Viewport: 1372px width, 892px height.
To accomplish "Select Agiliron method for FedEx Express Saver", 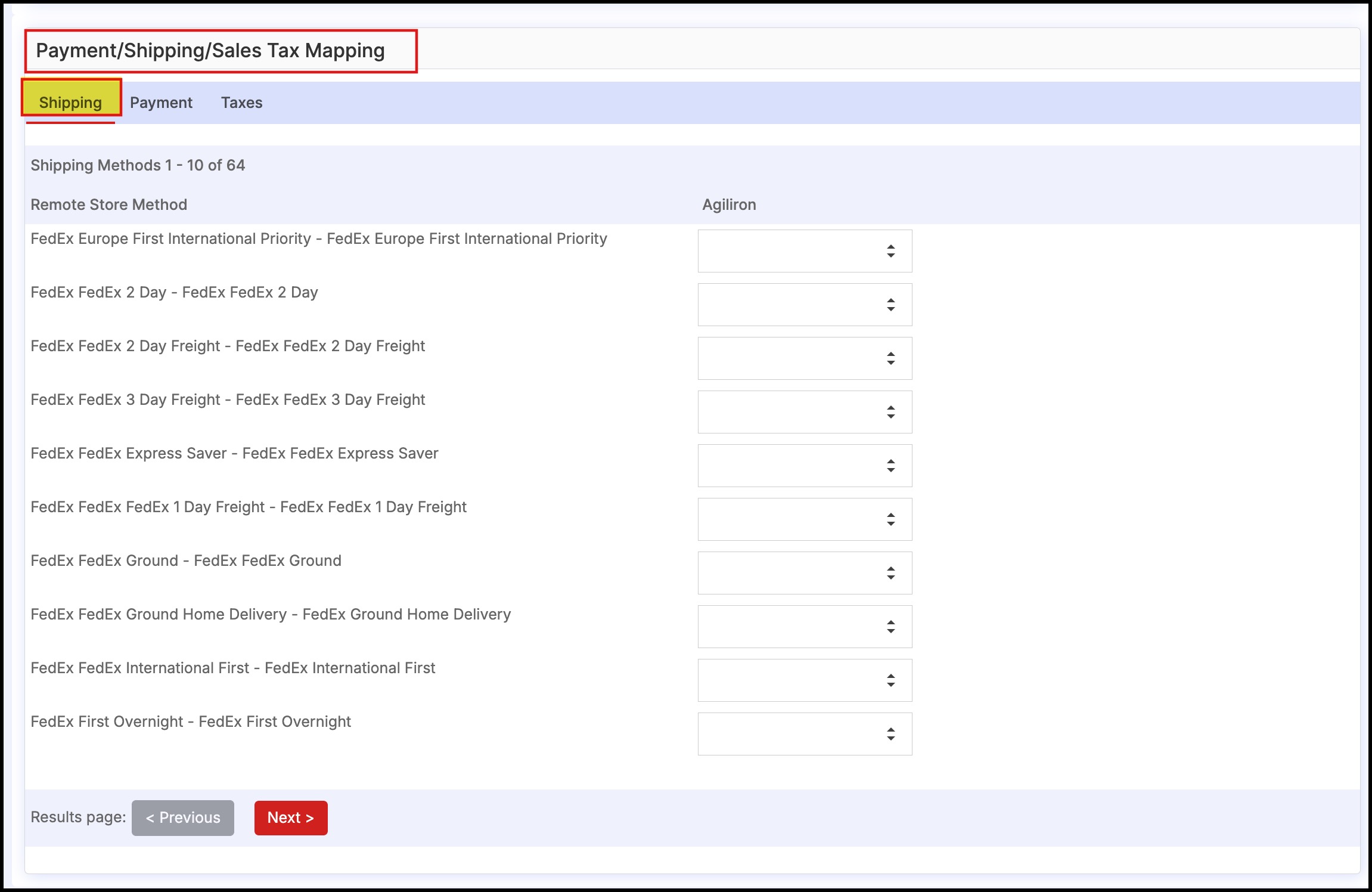I will click(805, 466).
